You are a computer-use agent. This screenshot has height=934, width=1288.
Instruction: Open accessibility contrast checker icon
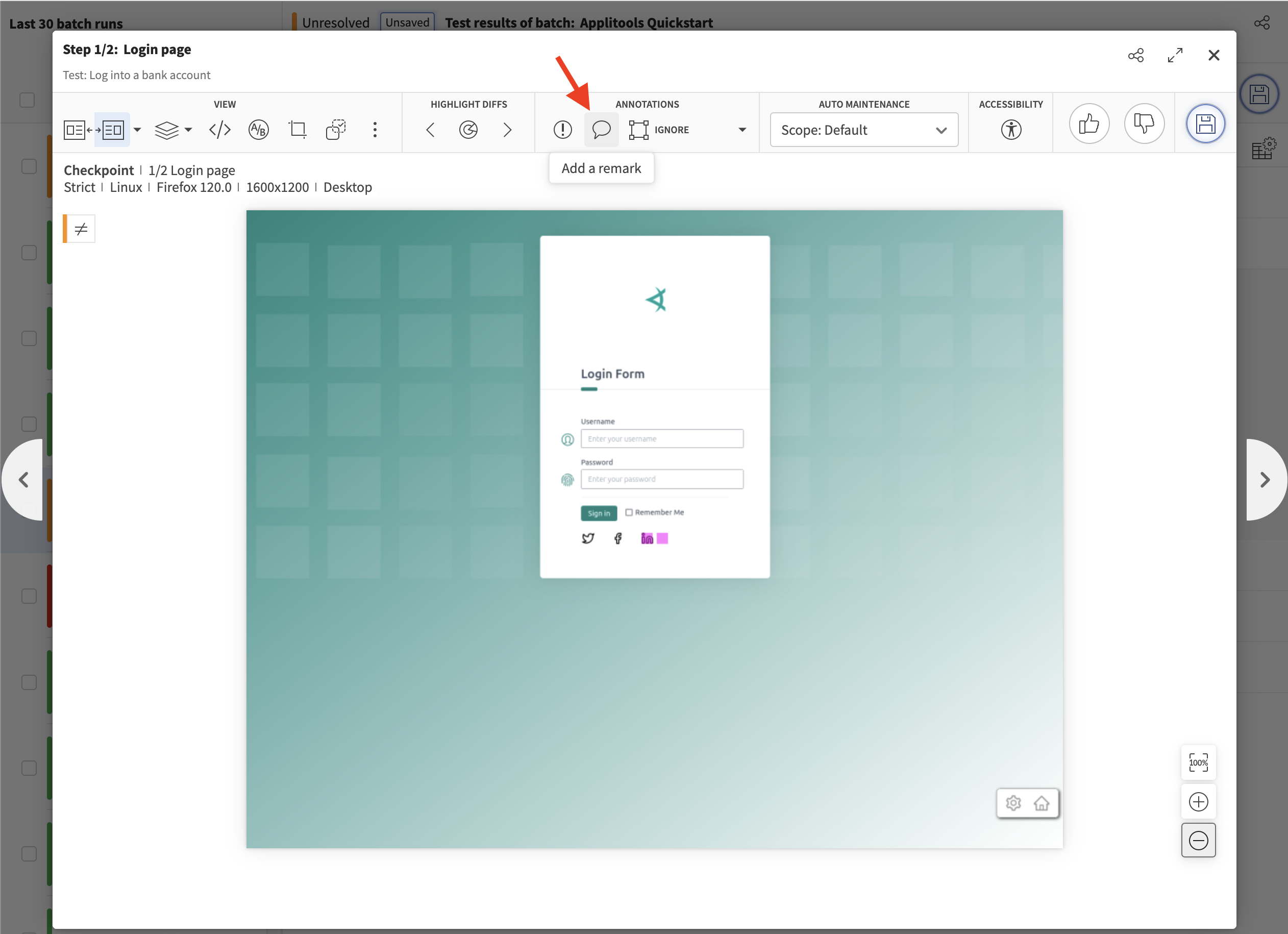[x=1010, y=130]
